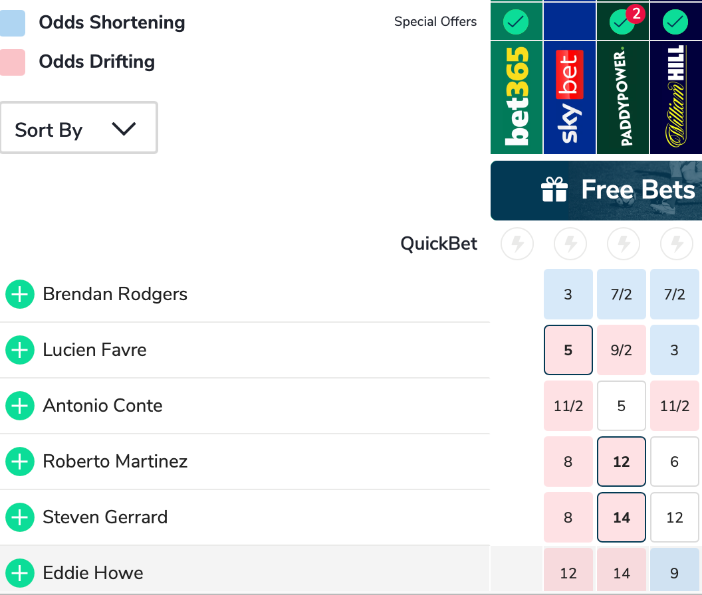The width and height of the screenshot is (702, 595).
Task: Toggle the special offers checkmark above William Hill
Action: click(676, 21)
